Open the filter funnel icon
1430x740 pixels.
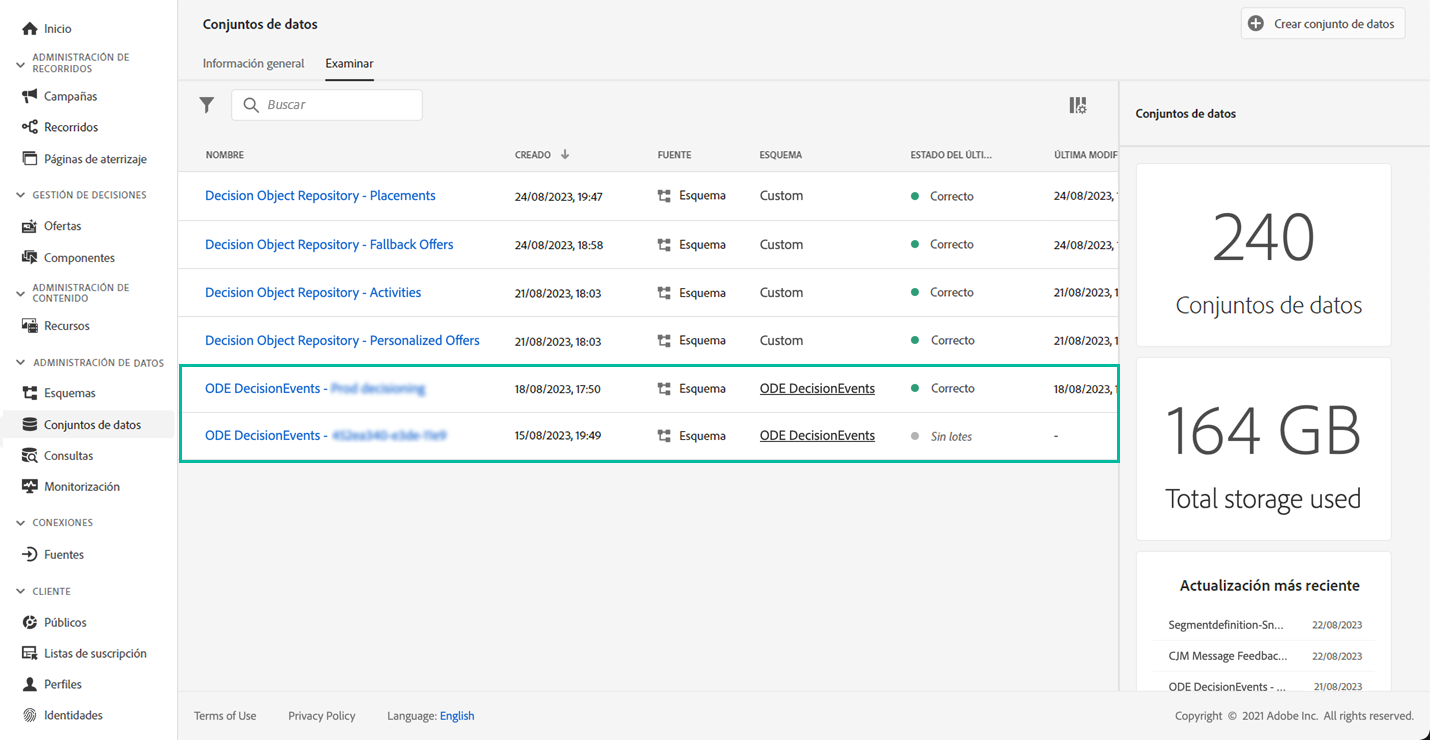207,105
